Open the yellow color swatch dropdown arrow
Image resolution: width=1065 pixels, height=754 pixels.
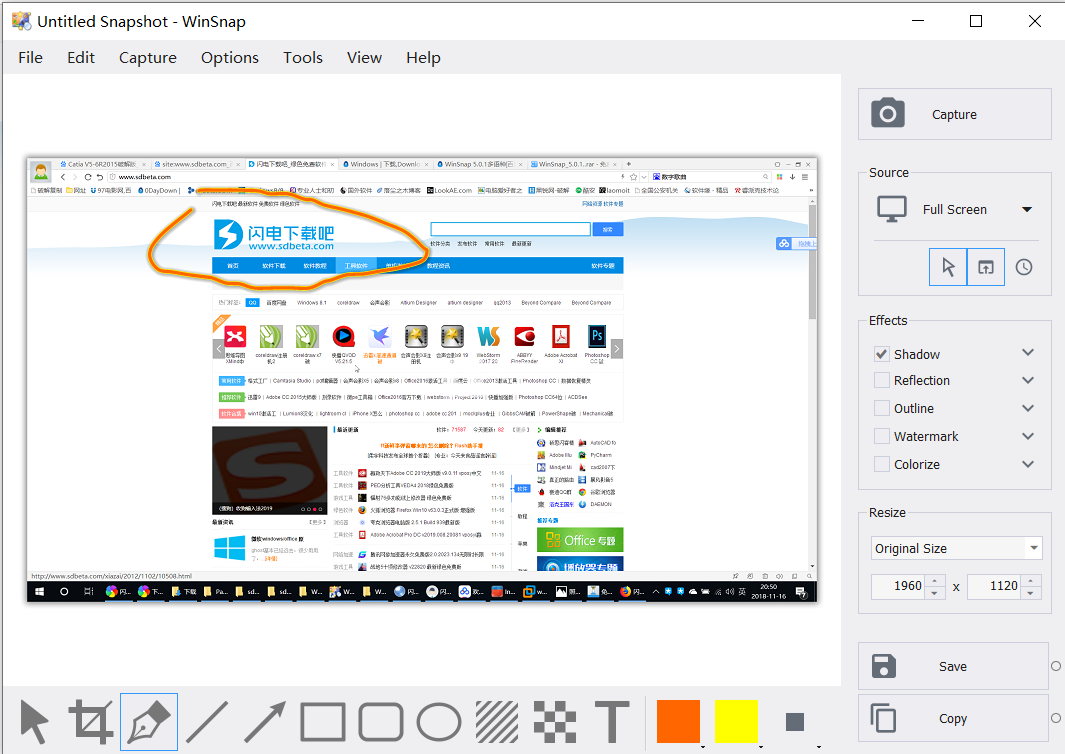(761, 746)
